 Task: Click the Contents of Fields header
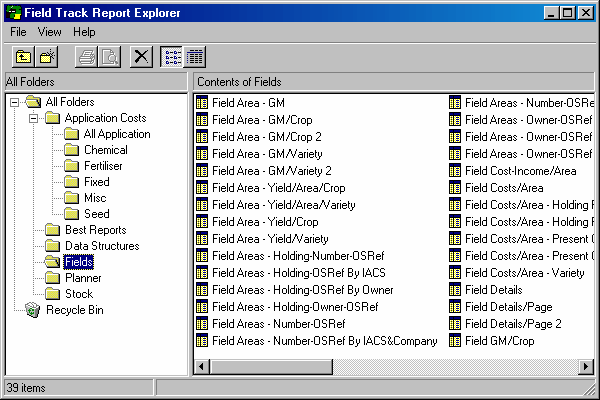tap(394, 82)
